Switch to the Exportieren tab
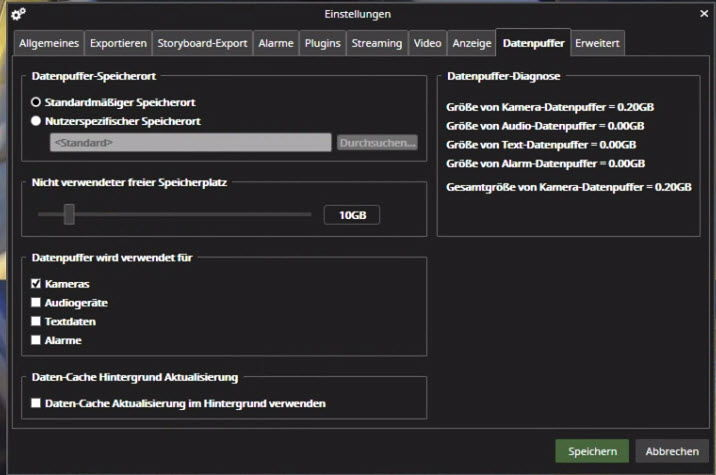 [118, 43]
